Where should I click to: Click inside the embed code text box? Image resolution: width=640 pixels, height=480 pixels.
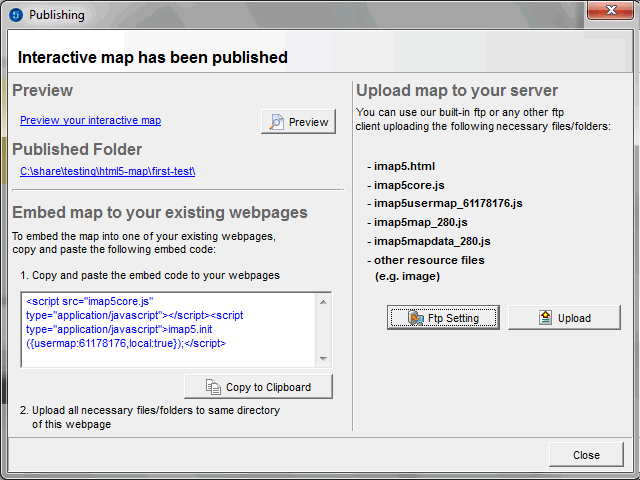pyautogui.click(x=168, y=330)
